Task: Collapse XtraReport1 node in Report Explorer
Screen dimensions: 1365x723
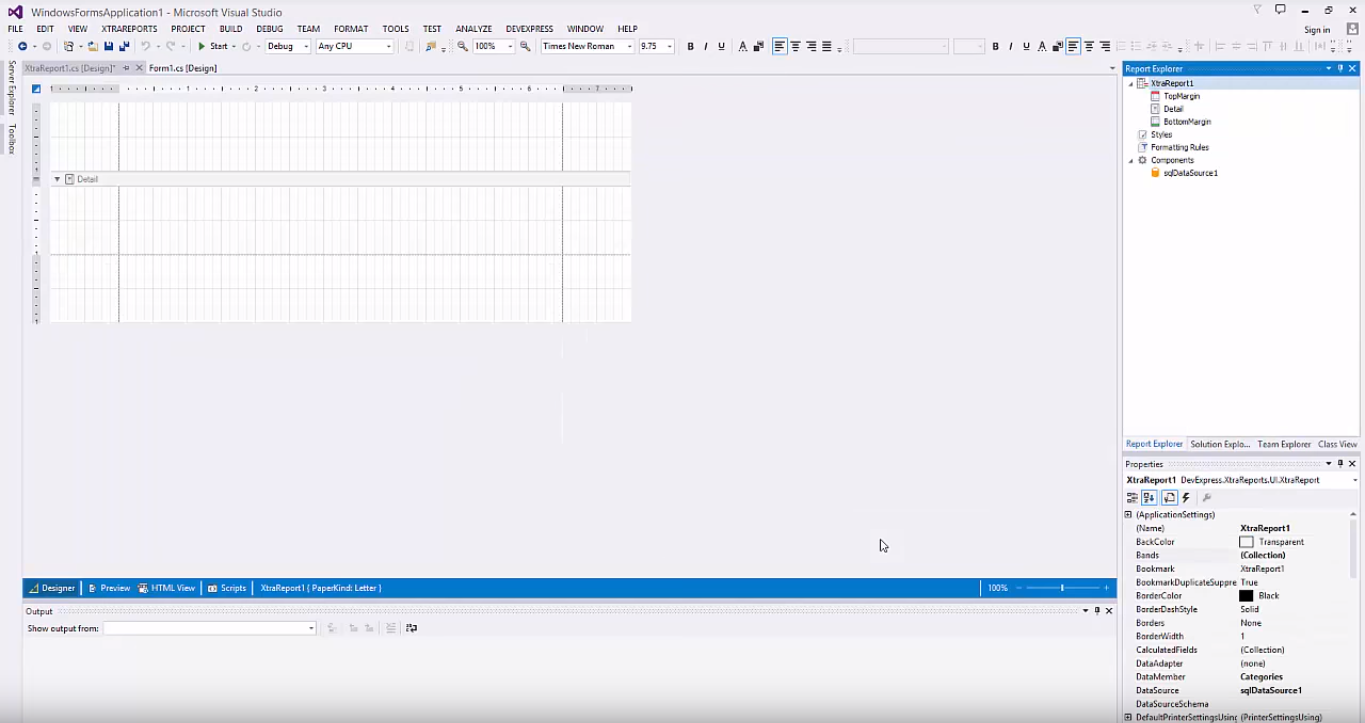Action: coord(1131,84)
